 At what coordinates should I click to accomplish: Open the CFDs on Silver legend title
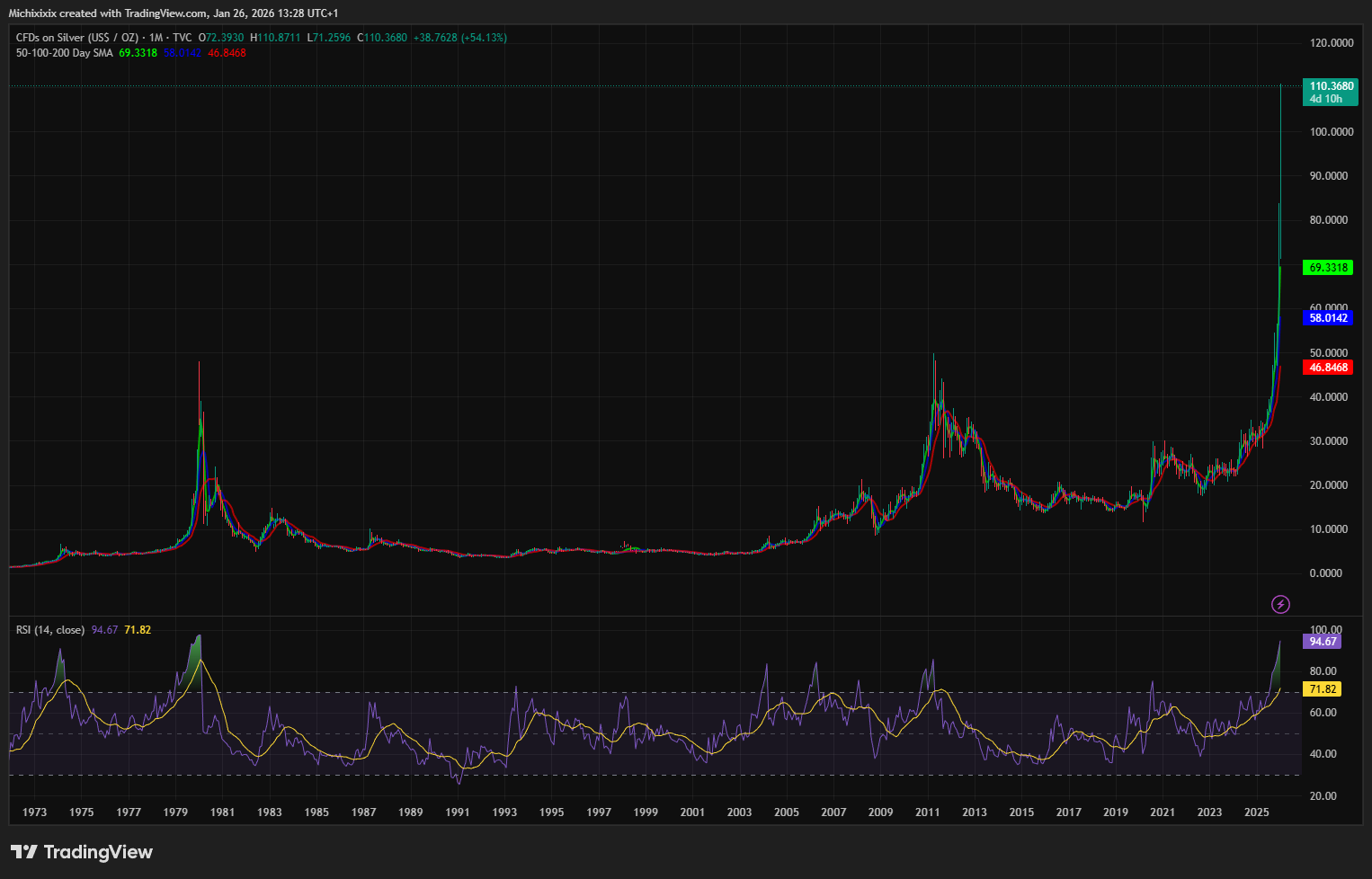point(77,38)
